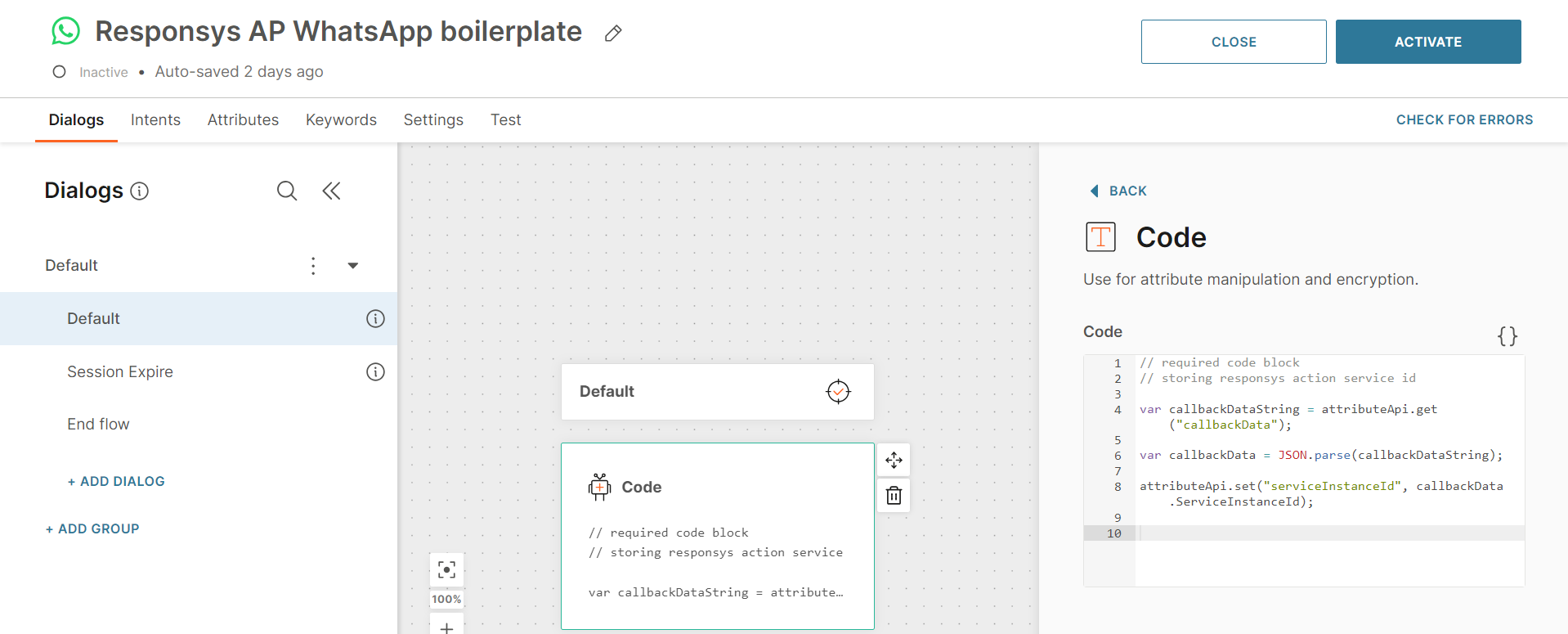
Task: Click + ADD GROUP link
Action: tap(92, 529)
